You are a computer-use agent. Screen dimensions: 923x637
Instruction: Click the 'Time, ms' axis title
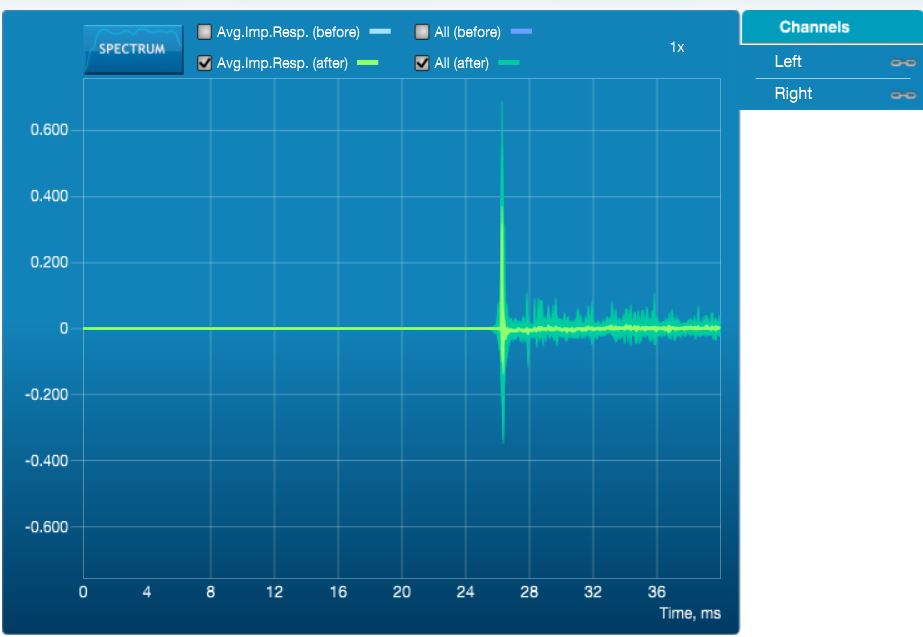click(690, 613)
